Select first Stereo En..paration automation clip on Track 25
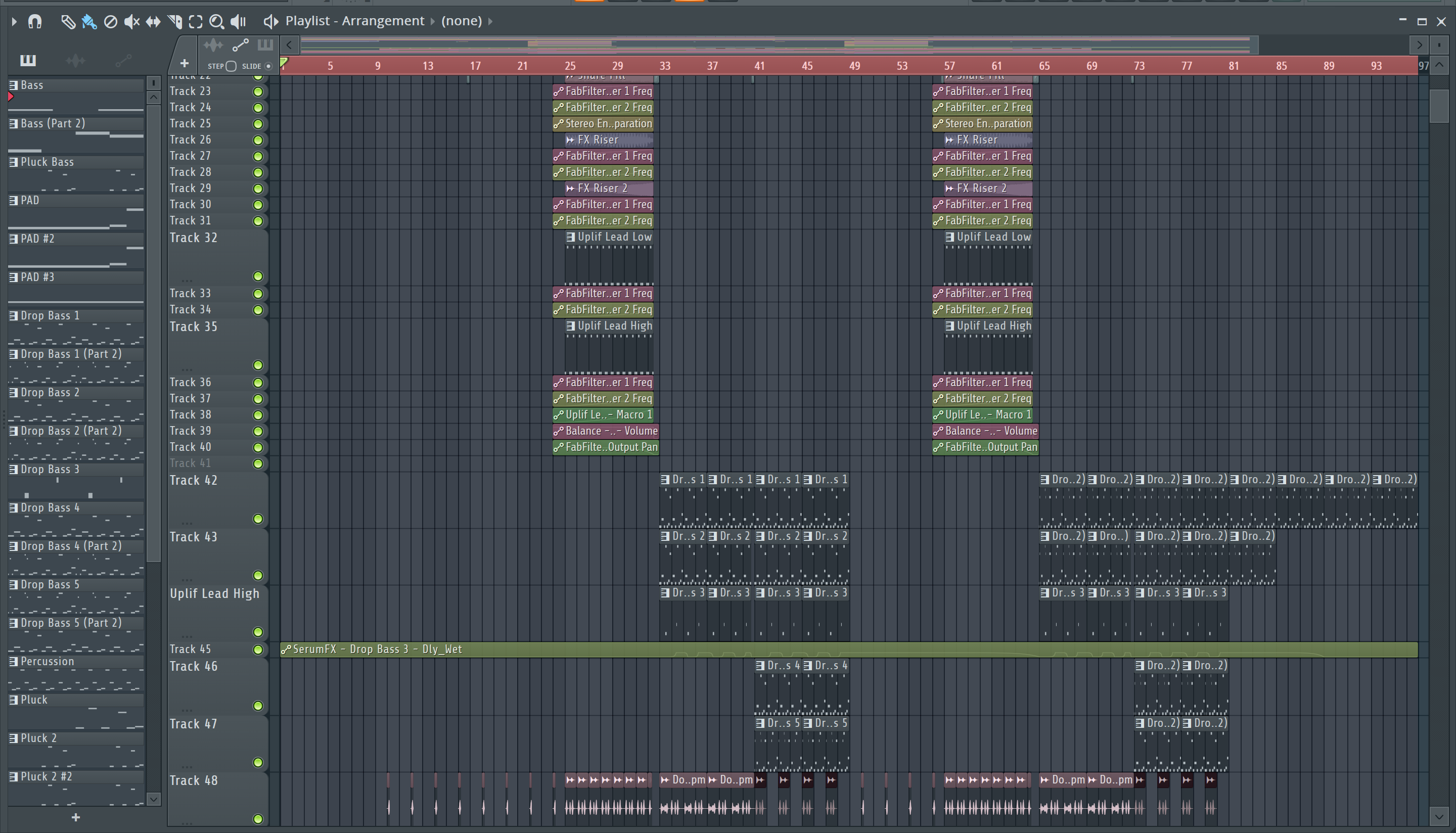This screenshot has width=1456, height=833. pos(603,123)
